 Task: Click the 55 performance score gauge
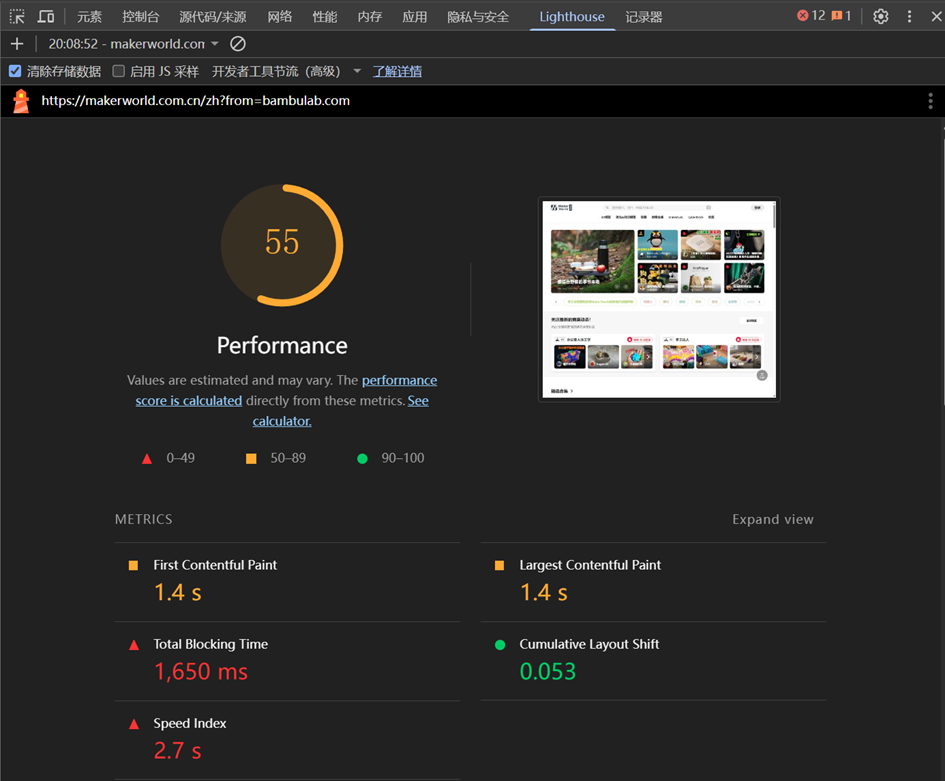coord(282,245)
